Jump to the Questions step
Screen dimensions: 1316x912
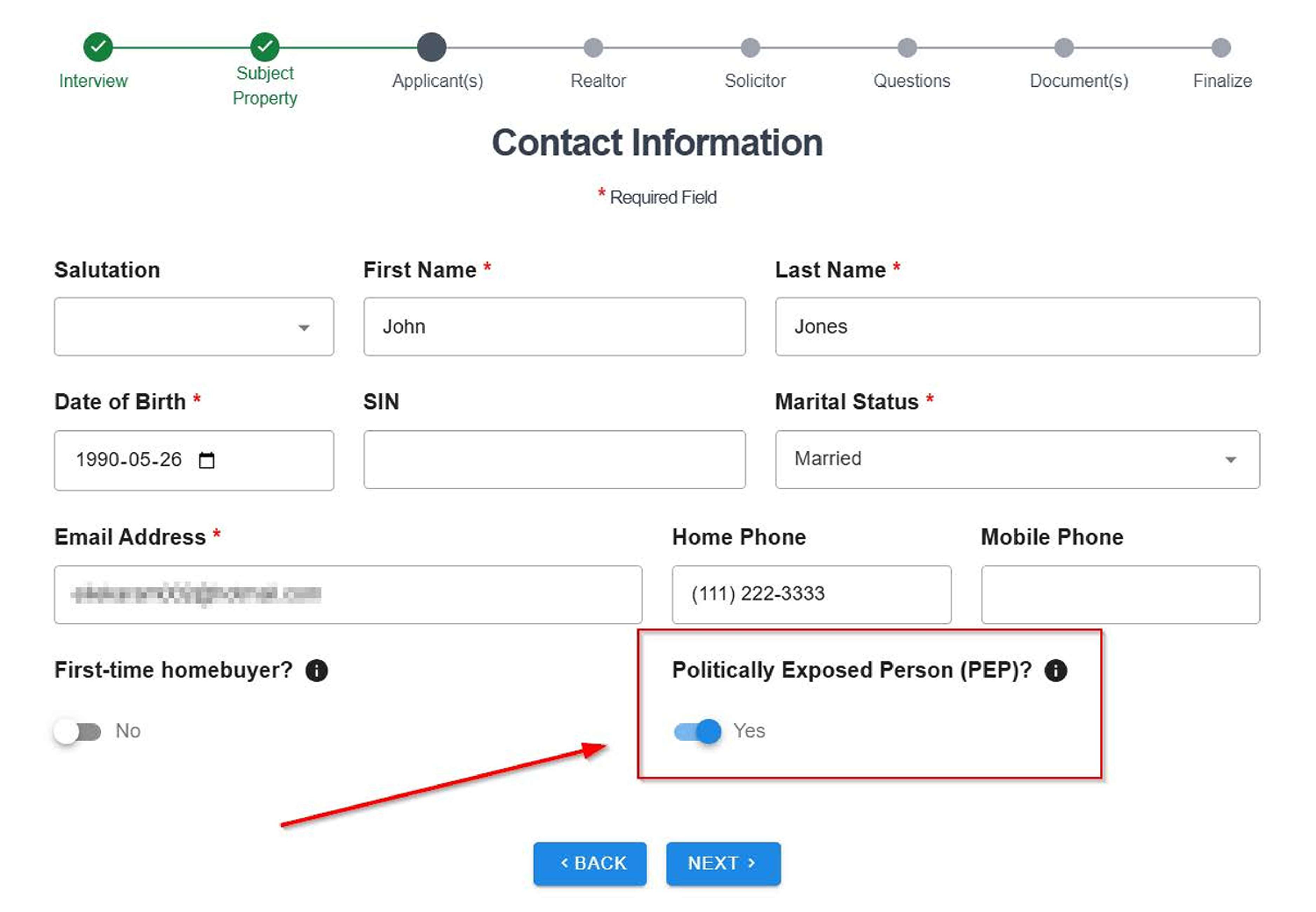tap(907, 47)
